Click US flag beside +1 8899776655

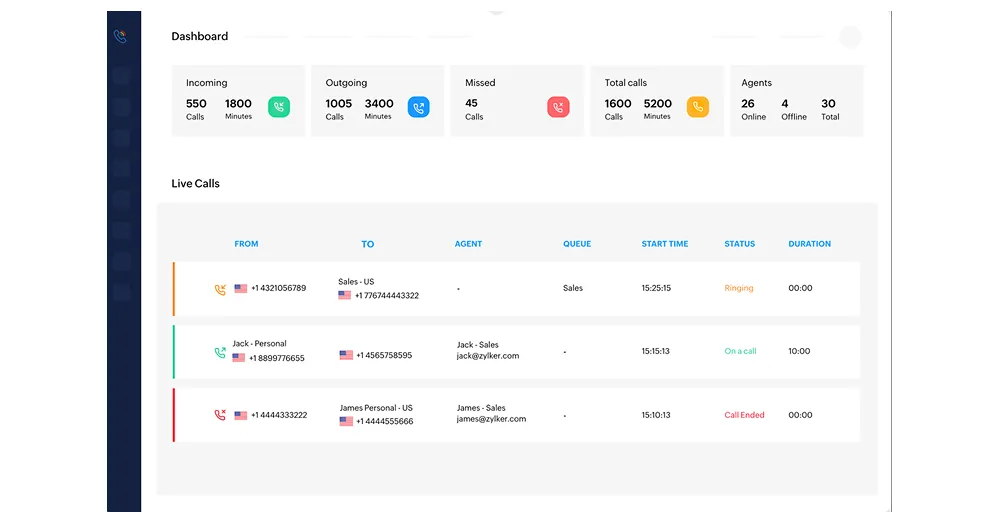pos(239,358)
